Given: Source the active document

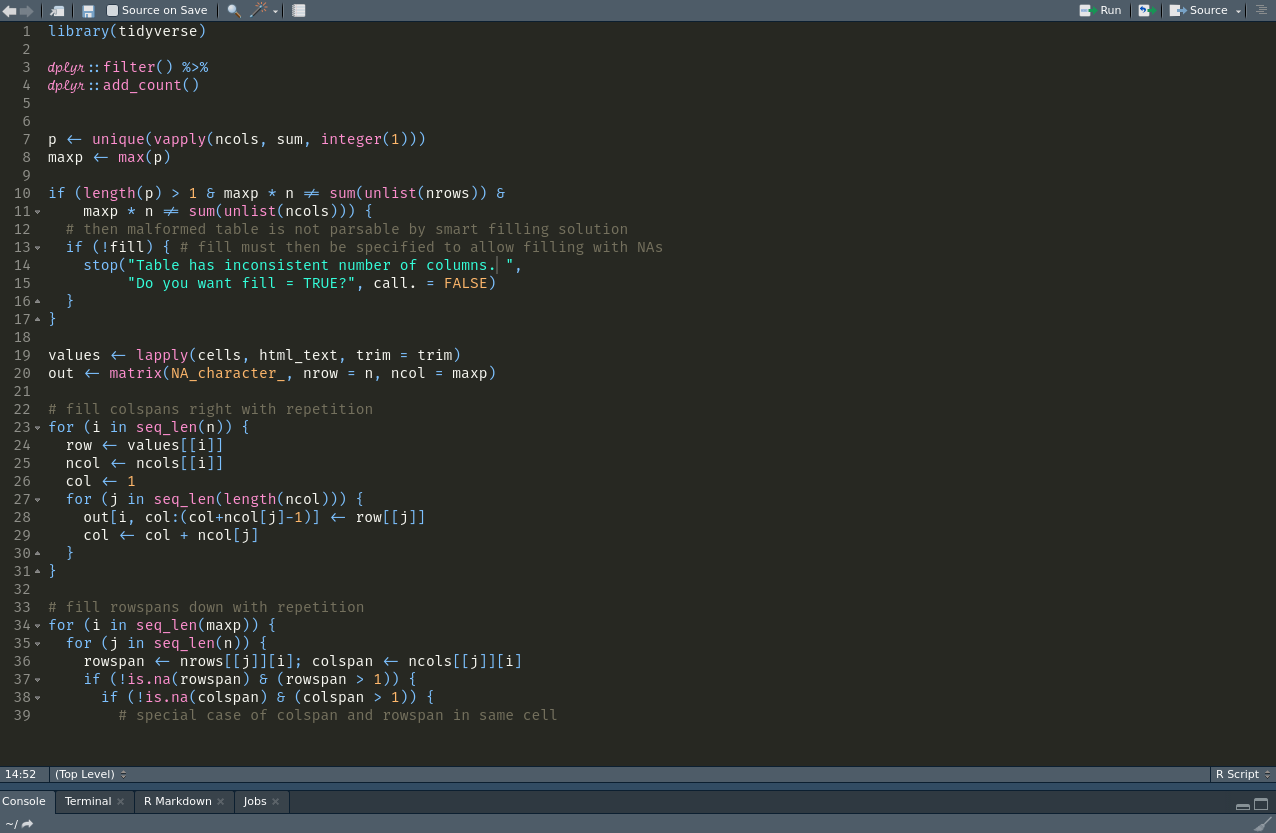Looking at the screenshot, I should pyautogui.click(x=1198, y=11).
